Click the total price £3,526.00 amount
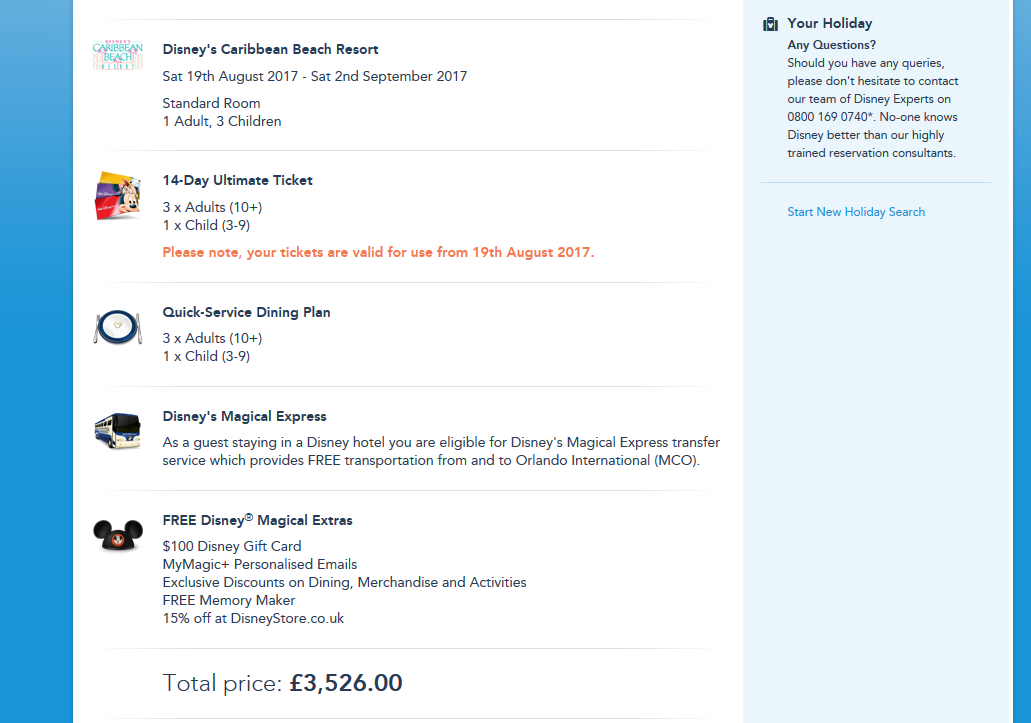 coord(346,683)
